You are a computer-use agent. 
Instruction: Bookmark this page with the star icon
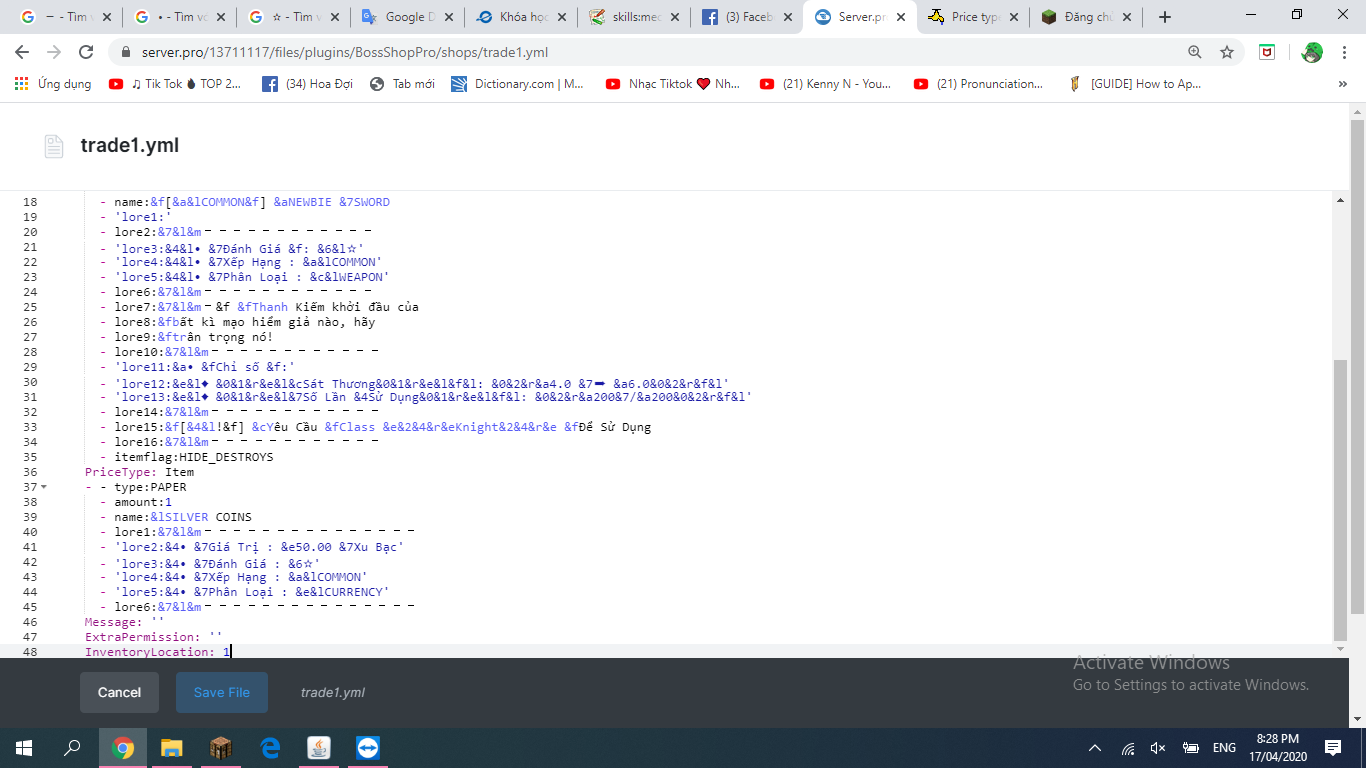click(x=1226, y=52)
